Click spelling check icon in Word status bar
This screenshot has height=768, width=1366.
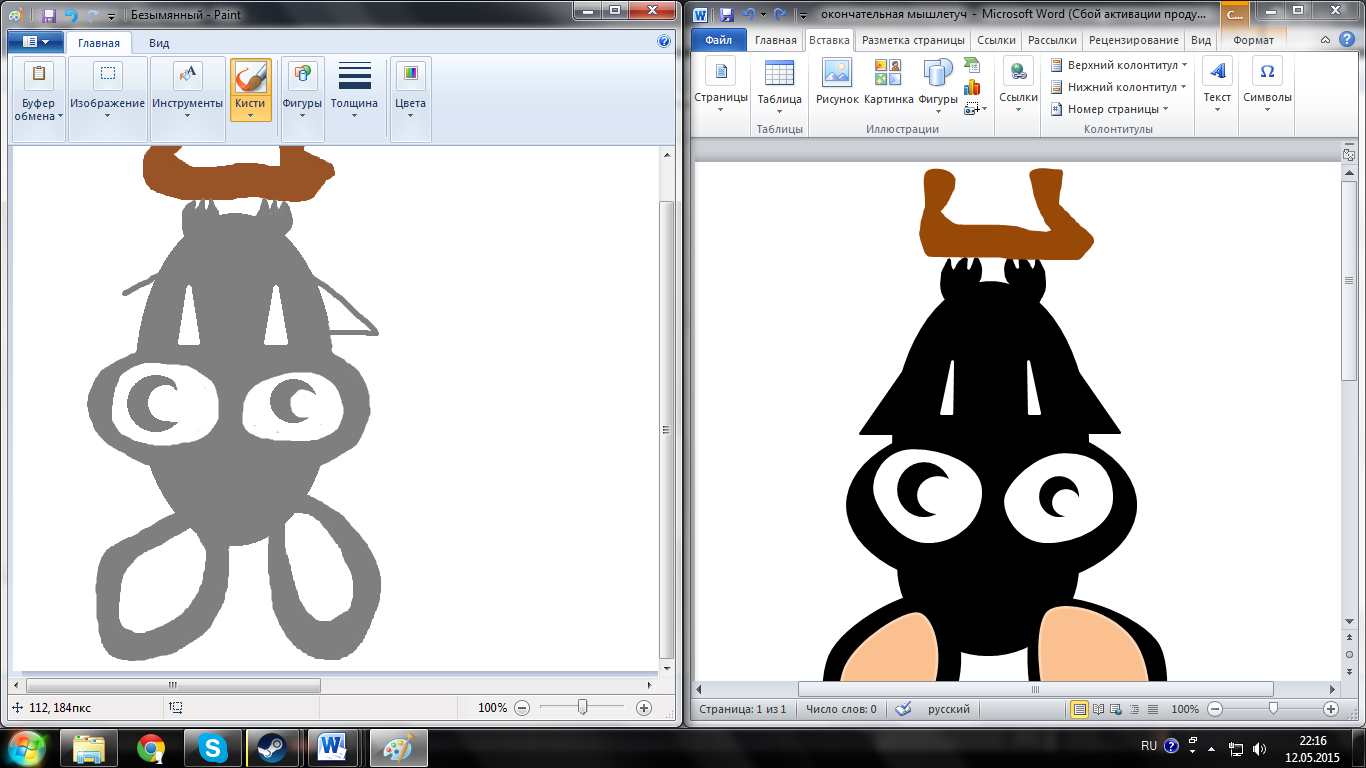904,709
